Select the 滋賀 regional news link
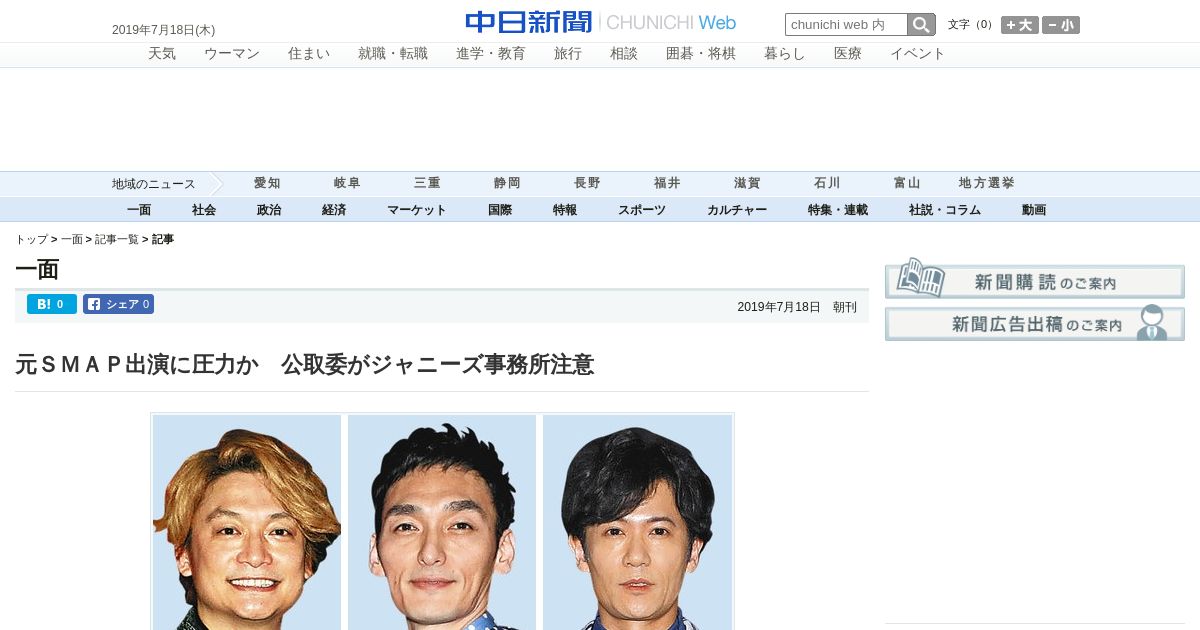 (747, 183)
